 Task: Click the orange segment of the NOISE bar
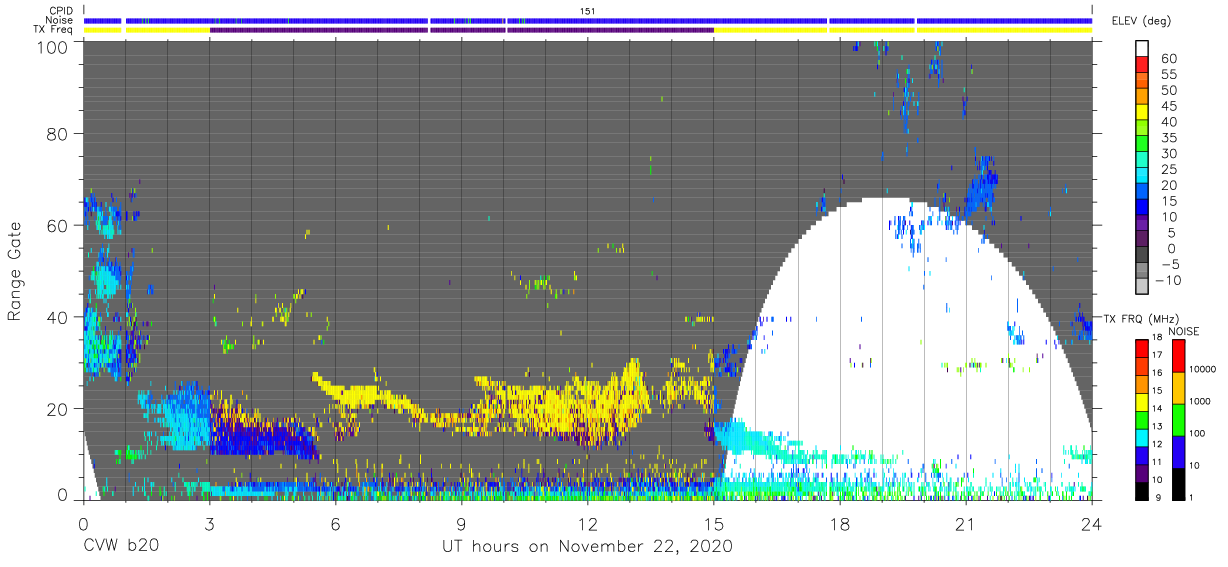click(x=1180, y=388)
